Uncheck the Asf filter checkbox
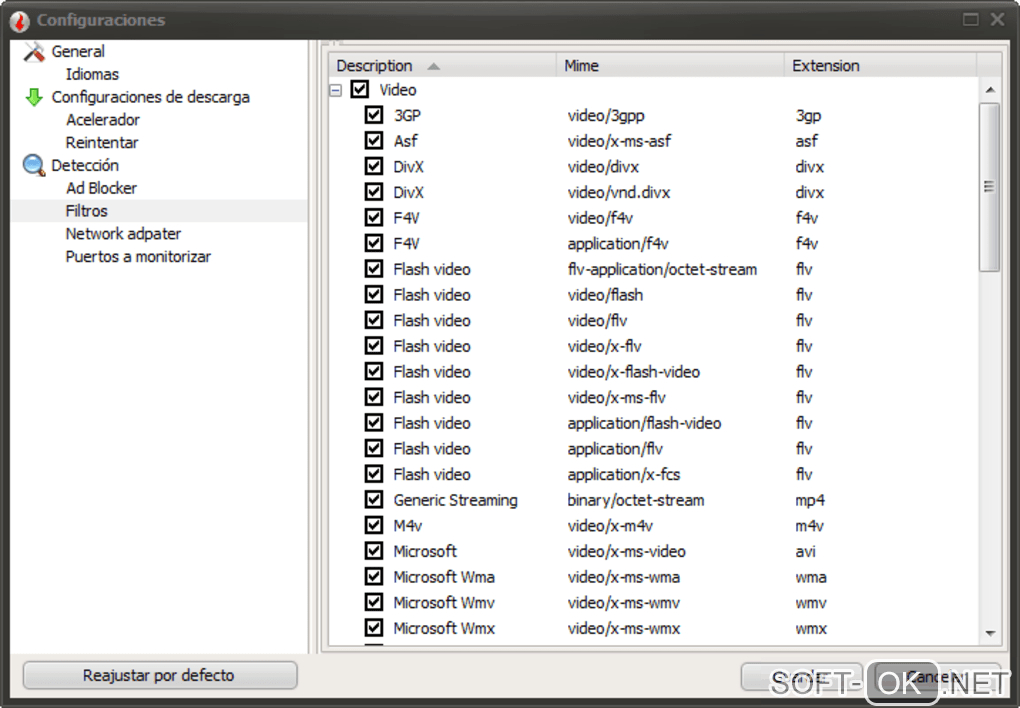The width and height of the screenshot is (1020, 708). (373, 141)
